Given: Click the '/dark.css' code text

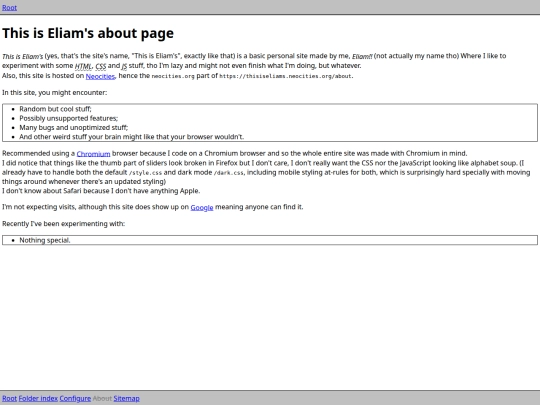Looking at the screenshot, I should coord(229,173).
